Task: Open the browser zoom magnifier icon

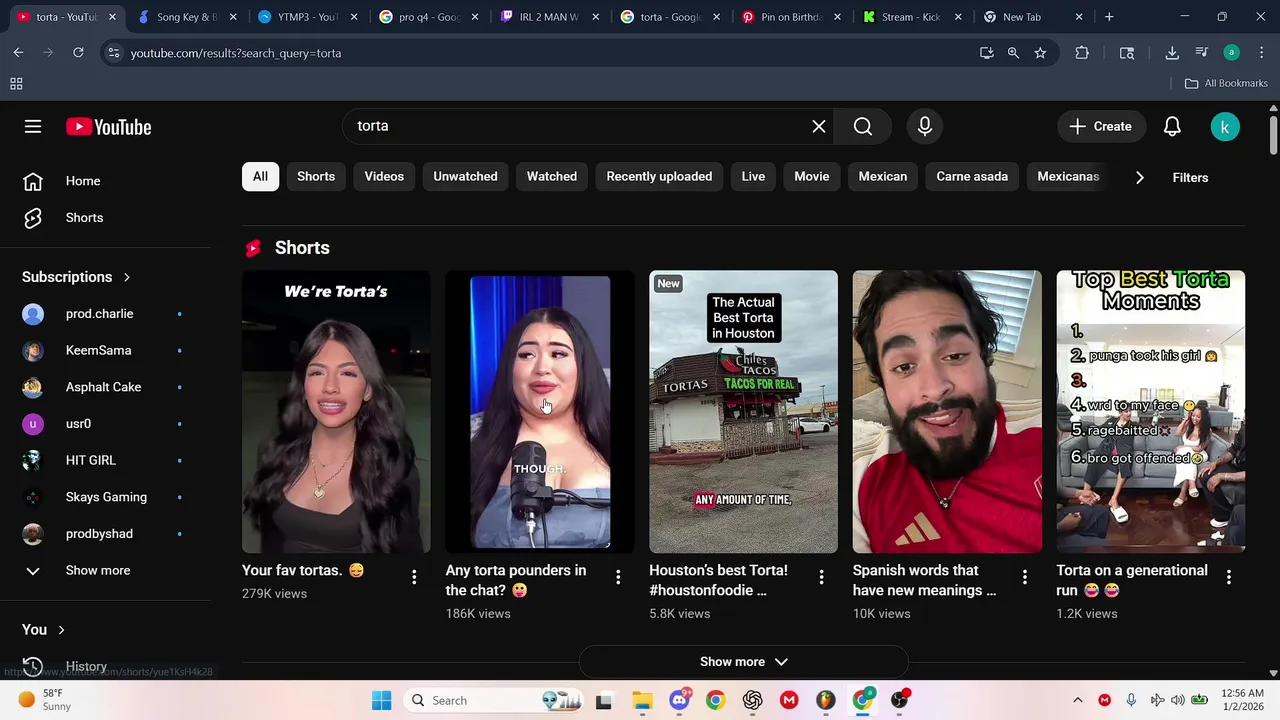Action: pos(1013,53)
